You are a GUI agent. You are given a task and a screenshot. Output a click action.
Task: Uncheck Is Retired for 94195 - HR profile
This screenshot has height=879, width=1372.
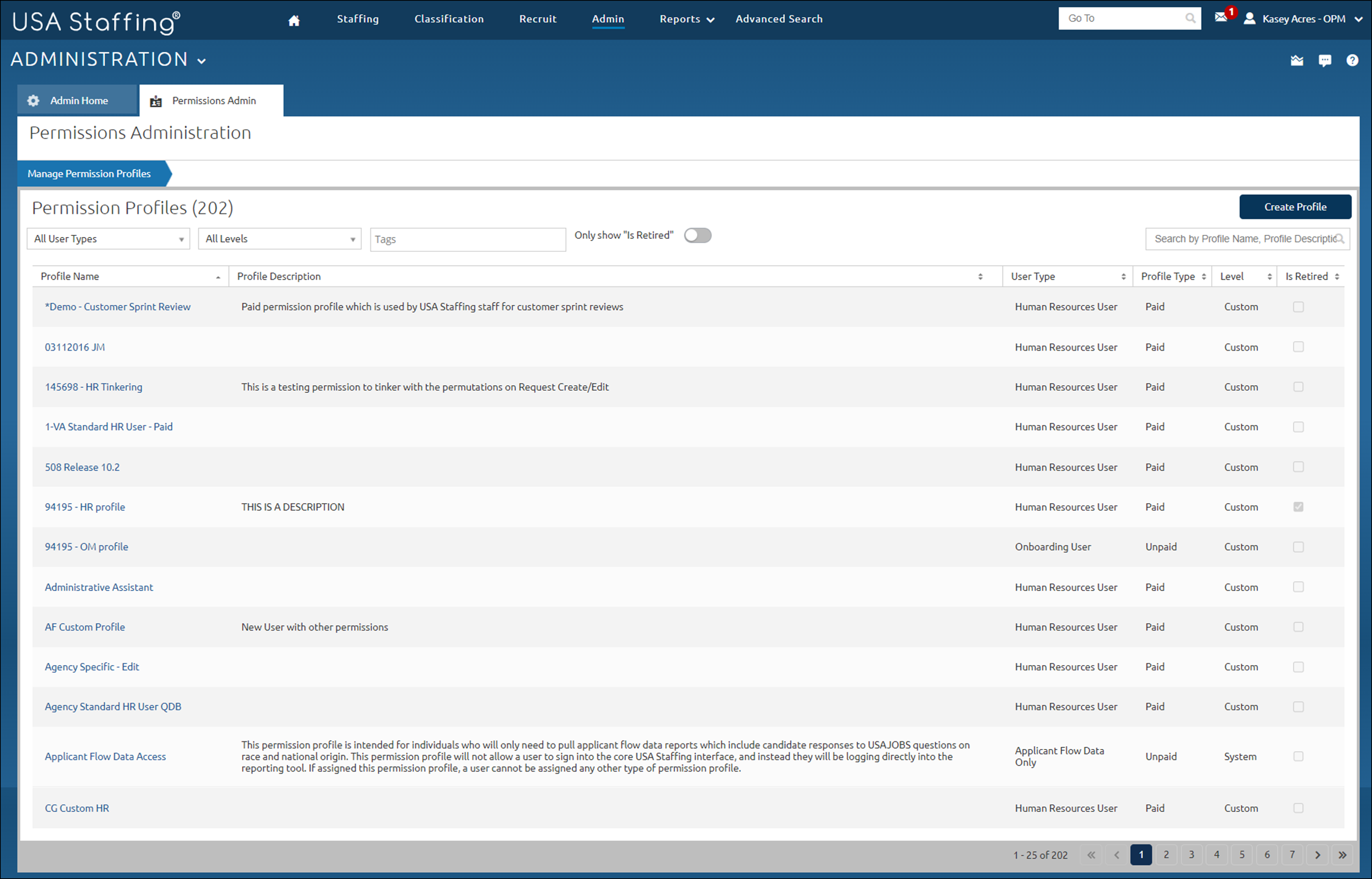click(1299, 506)
